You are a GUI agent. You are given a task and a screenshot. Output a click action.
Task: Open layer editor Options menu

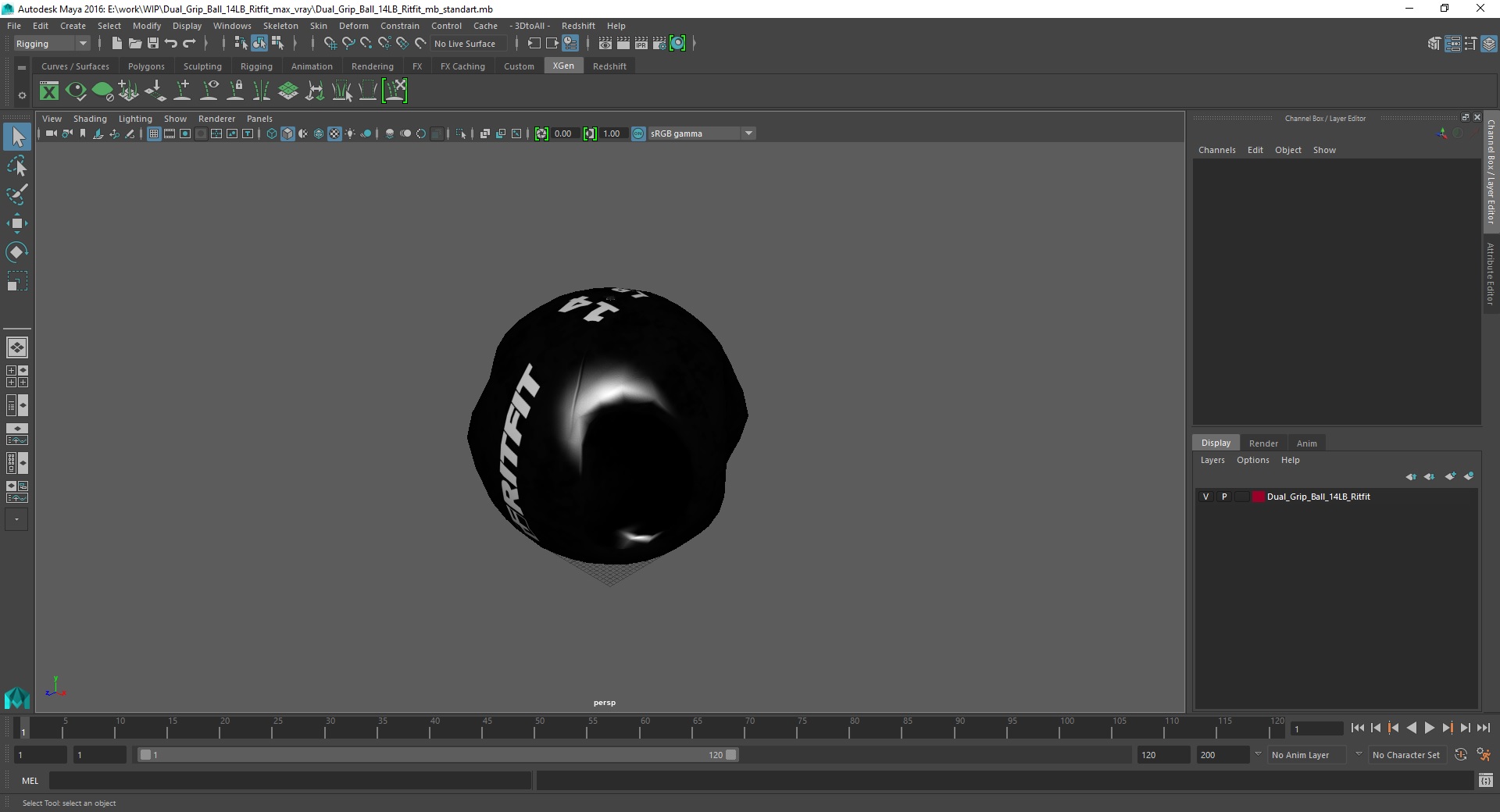pyautogui.click(x=1252, y=460)
